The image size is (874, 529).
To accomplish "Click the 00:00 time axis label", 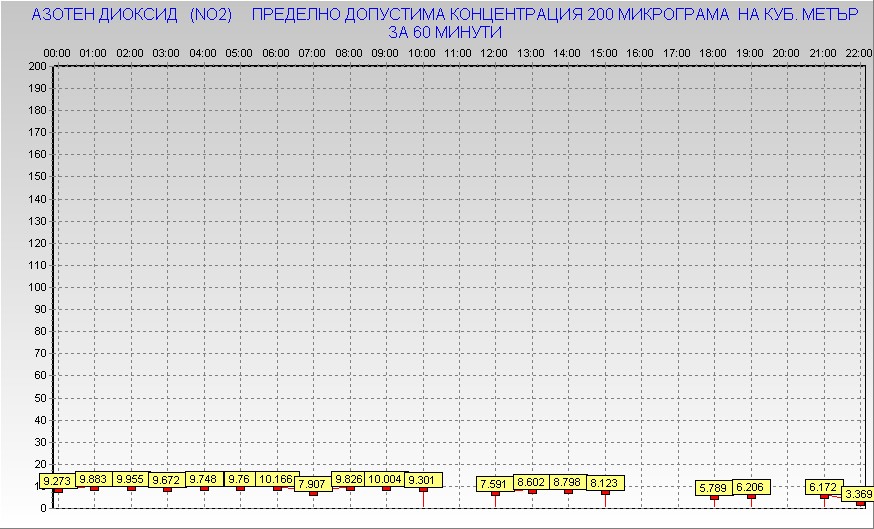I will 57,52.
